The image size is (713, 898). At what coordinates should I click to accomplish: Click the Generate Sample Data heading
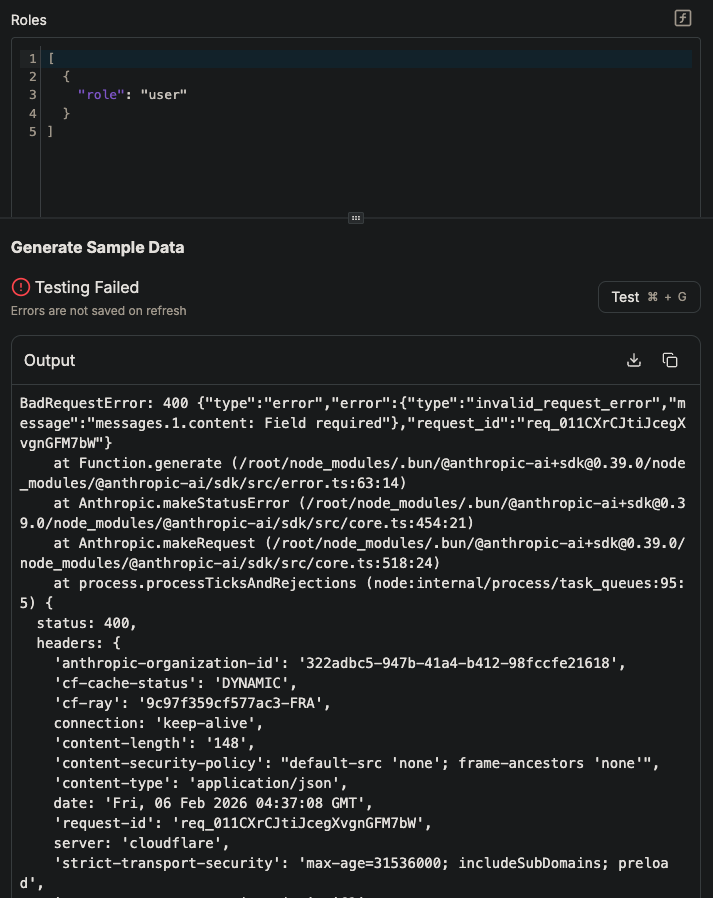point(97,247)
